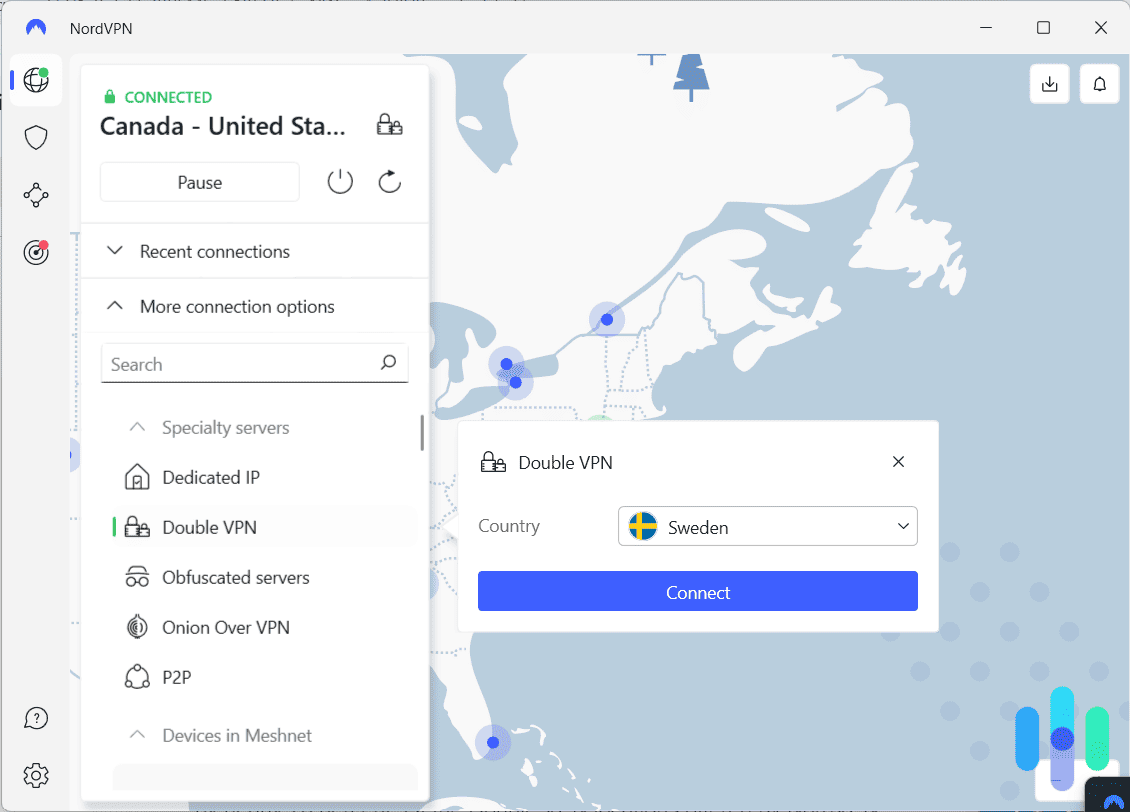This screenshot has height=812, width=1130.
Task: Pause the VPN connection
Action: (x=199, y=181)
